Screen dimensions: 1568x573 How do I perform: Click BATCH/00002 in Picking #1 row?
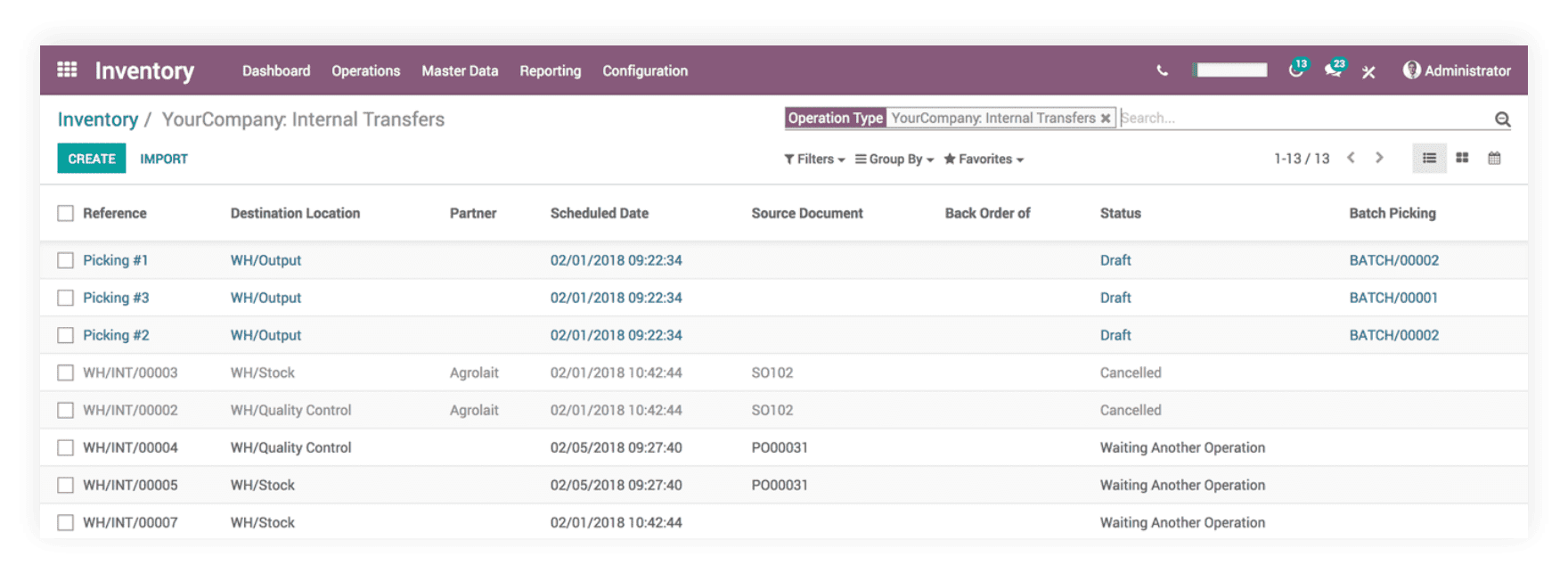tap(1393, 260)
